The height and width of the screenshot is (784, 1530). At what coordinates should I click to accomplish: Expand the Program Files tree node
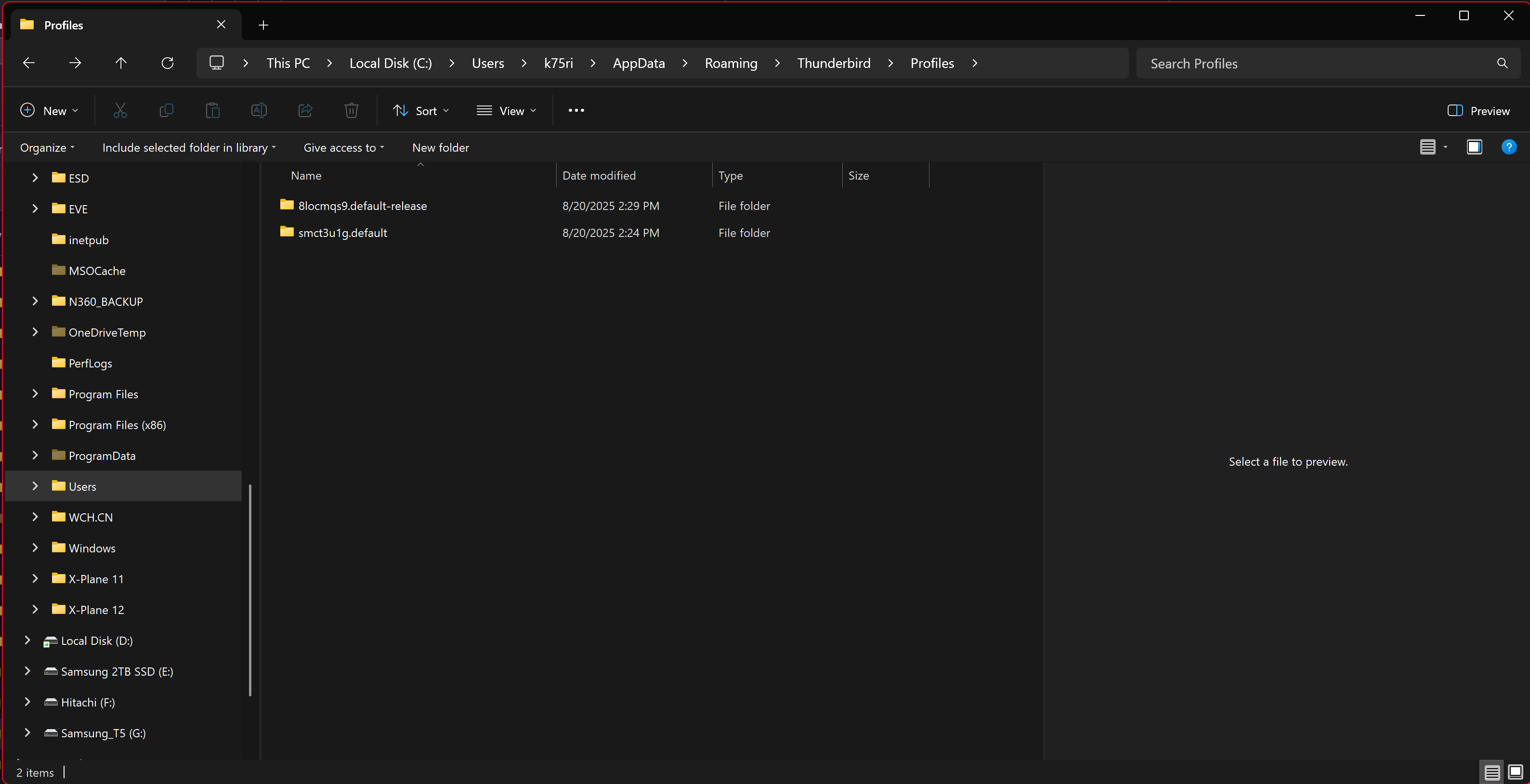(x=35, y=394)
